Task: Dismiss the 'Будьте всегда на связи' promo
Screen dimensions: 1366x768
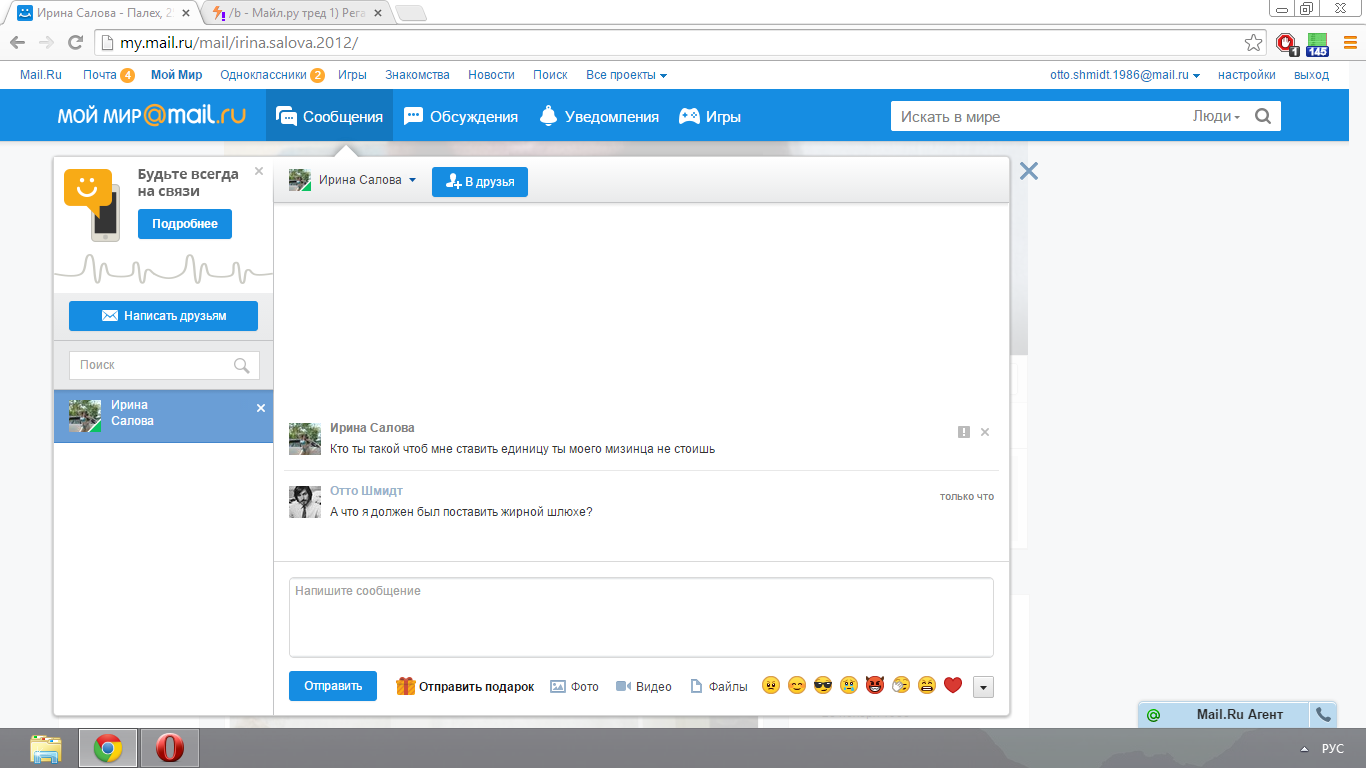Action: pyautogui.click(x=259, y=171)
